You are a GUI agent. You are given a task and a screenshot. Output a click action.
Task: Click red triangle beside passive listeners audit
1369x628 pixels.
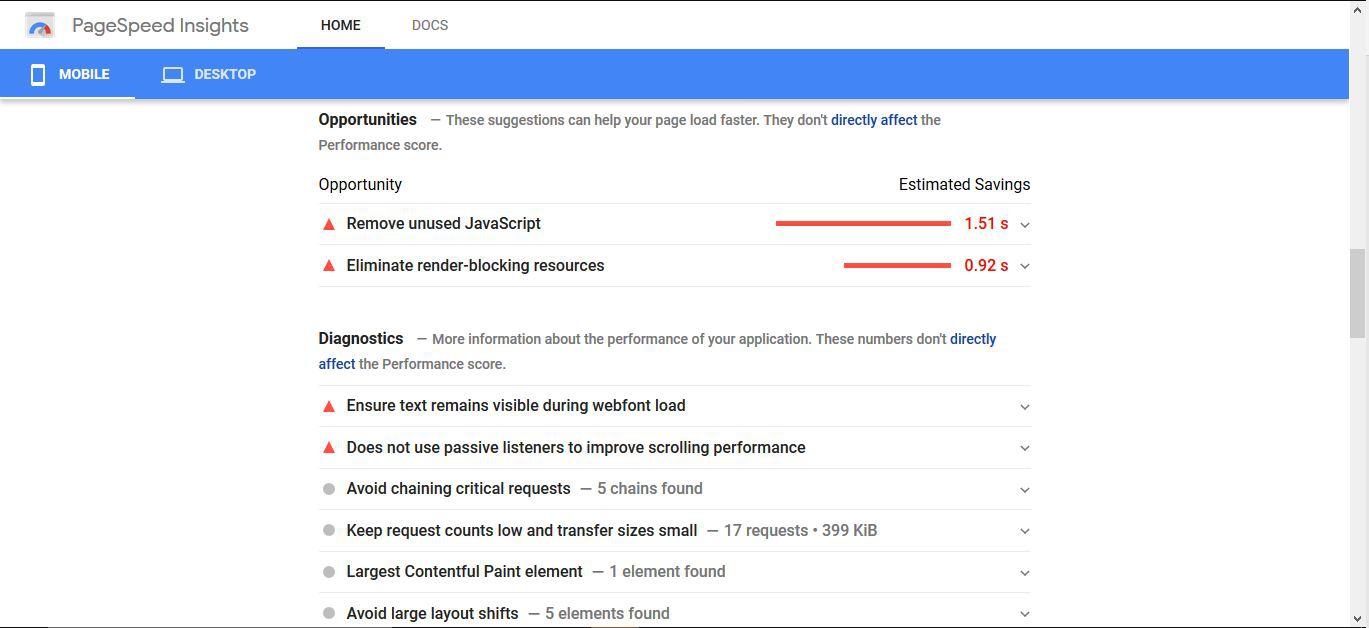tap(328, 448)
